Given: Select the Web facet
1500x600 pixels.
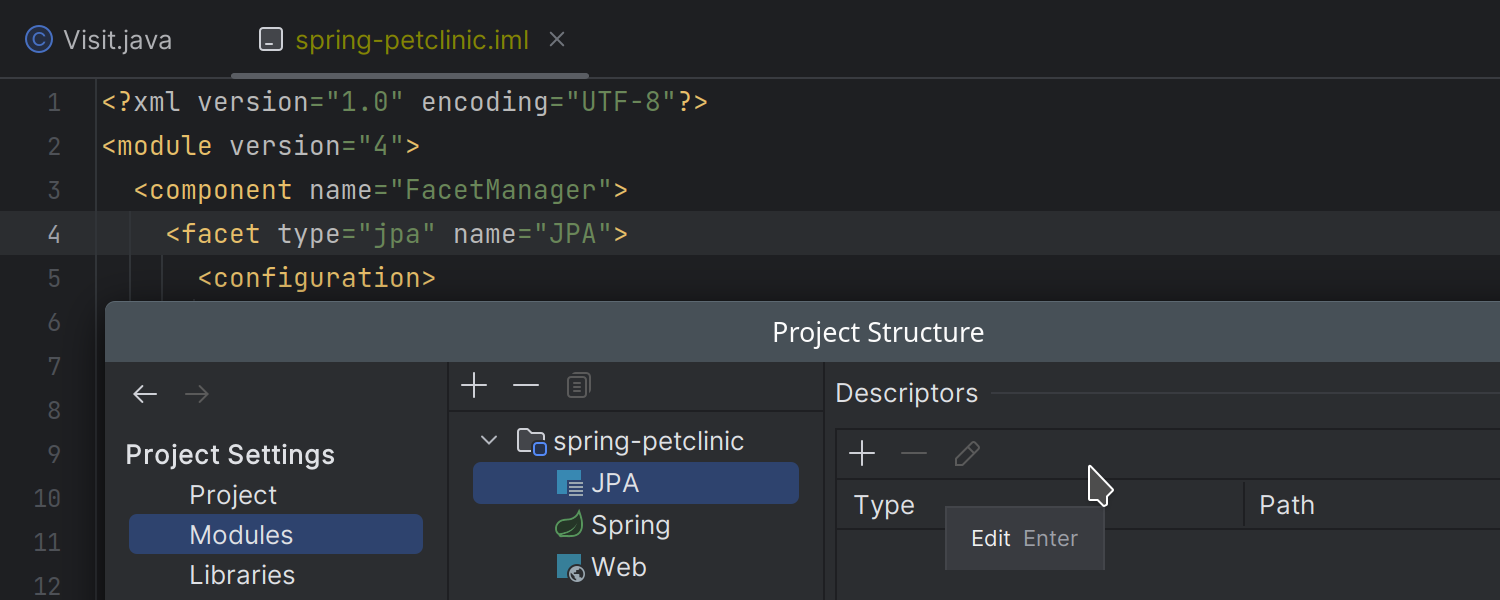Looking at the screenshot, I should 618,567.
